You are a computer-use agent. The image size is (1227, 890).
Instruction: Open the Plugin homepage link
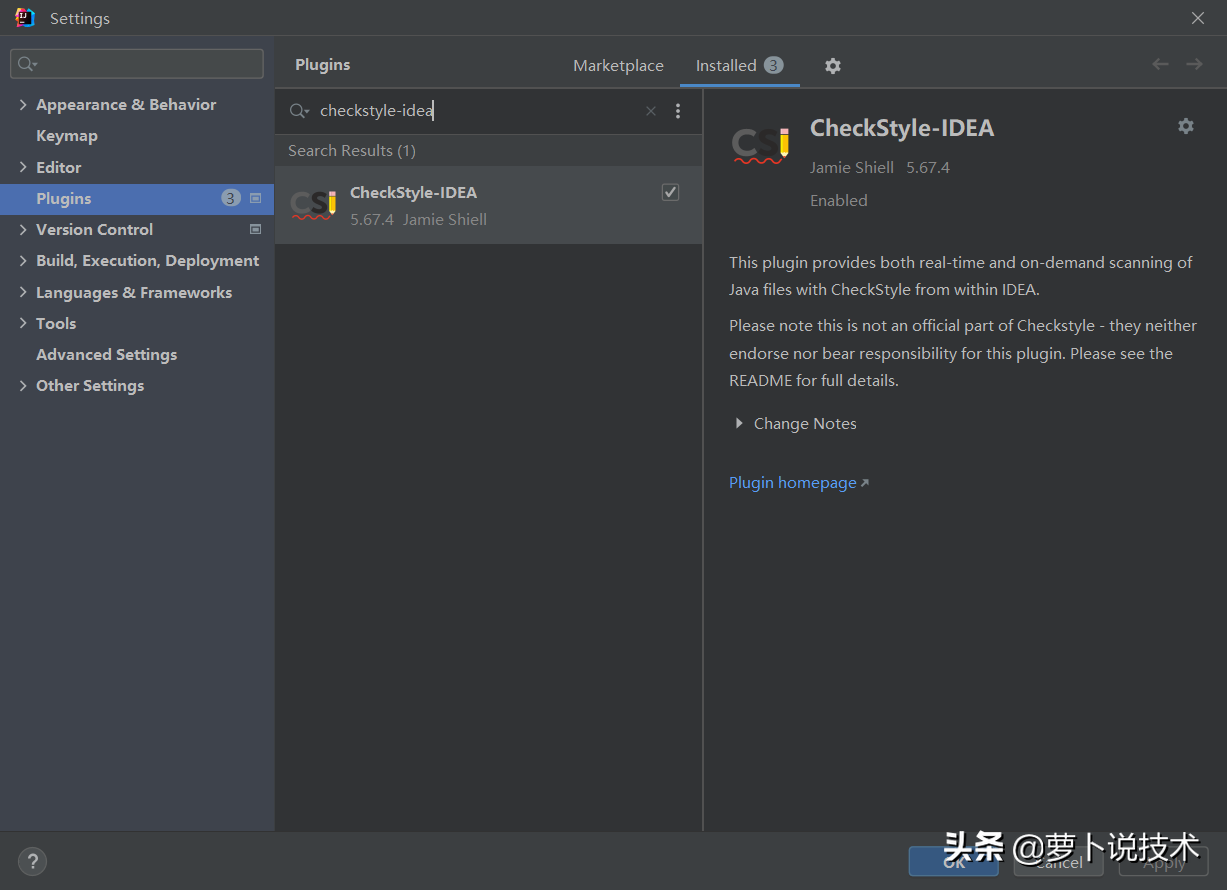point(799,483)
